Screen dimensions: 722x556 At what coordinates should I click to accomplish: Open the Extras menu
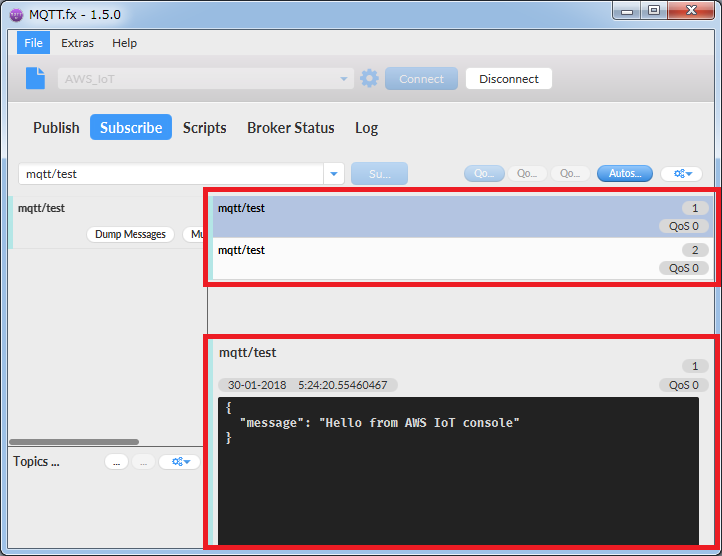77,43
